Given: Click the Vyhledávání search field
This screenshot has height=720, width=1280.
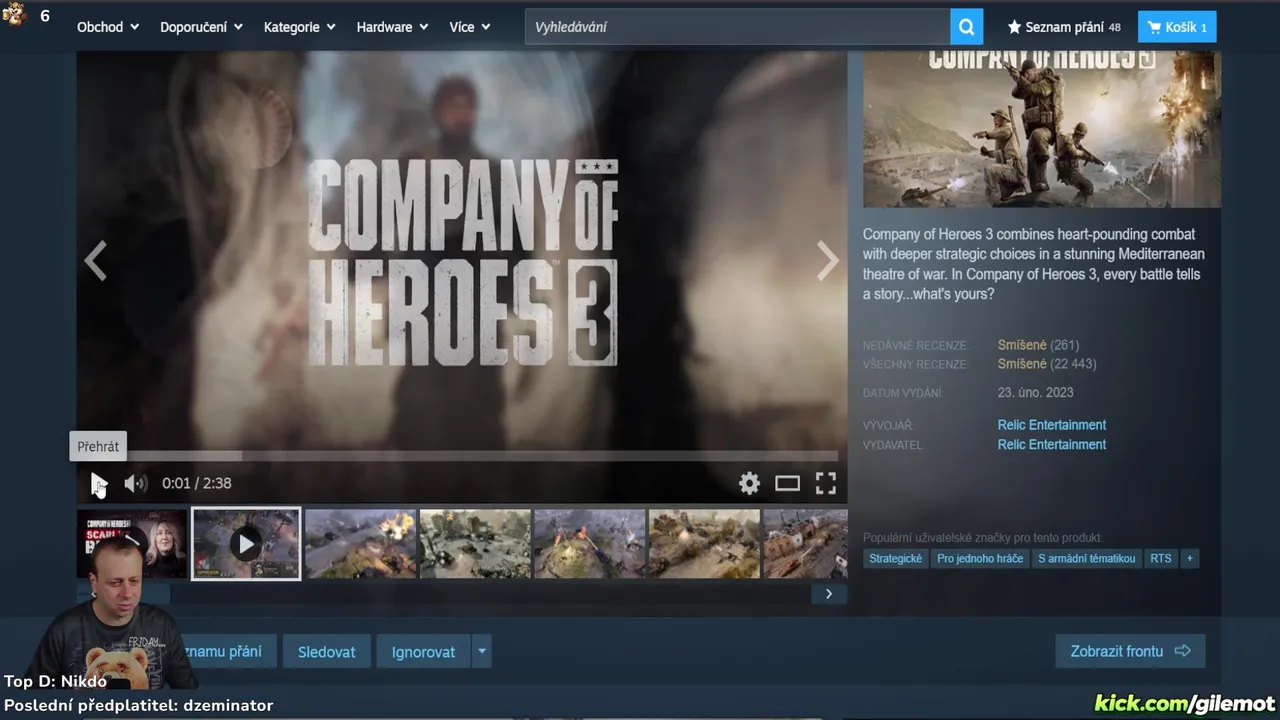Looking at the screenshot, I should pyautogui.click(x=737, y=27).
